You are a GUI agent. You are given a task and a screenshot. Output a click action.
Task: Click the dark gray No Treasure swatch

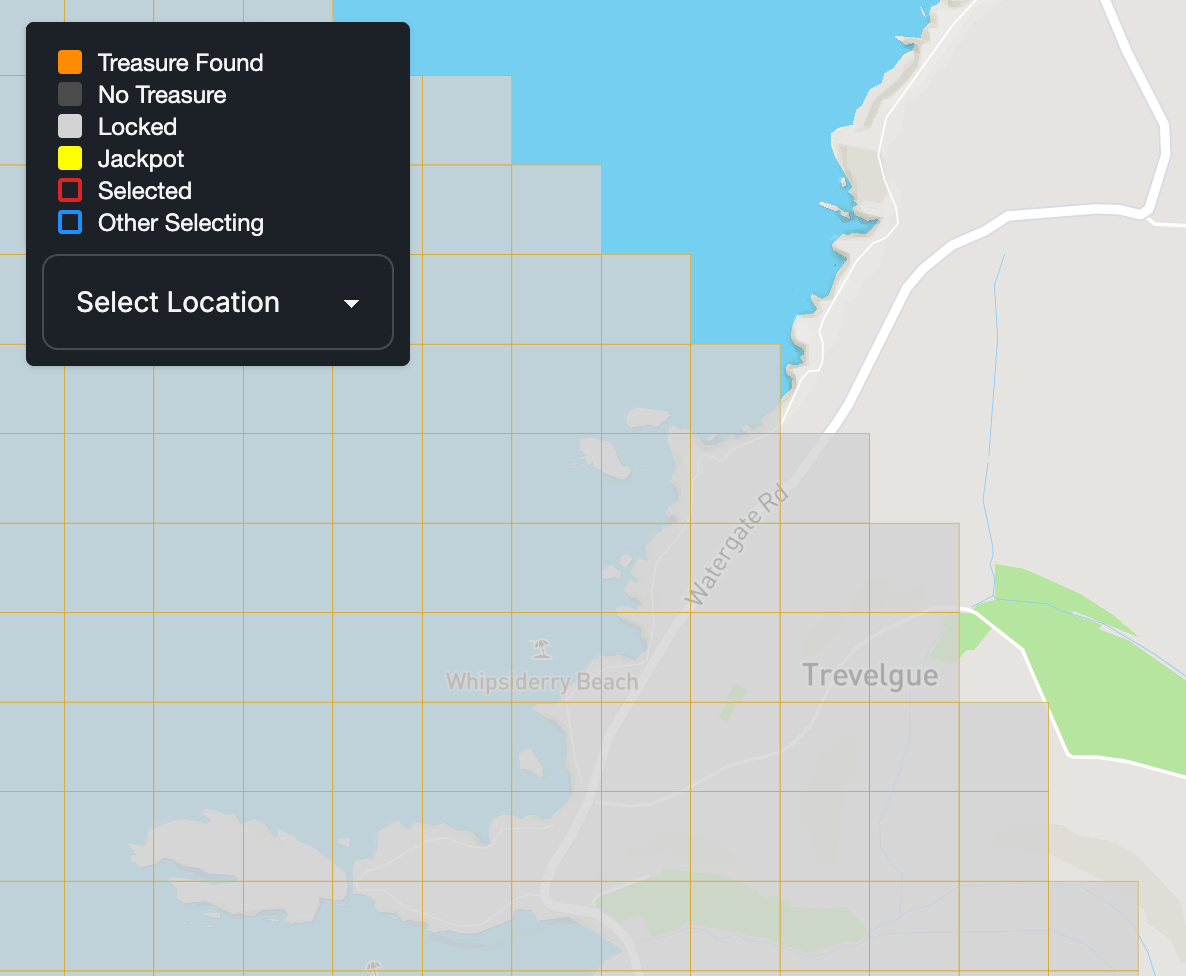coord(70,94)
